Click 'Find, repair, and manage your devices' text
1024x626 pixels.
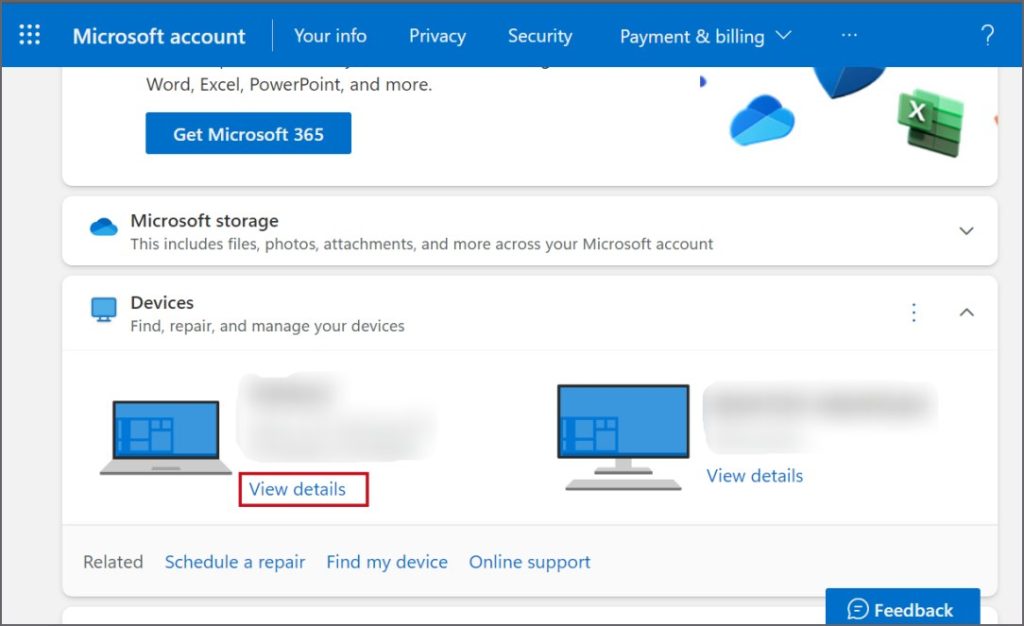[x=267, y=326]
